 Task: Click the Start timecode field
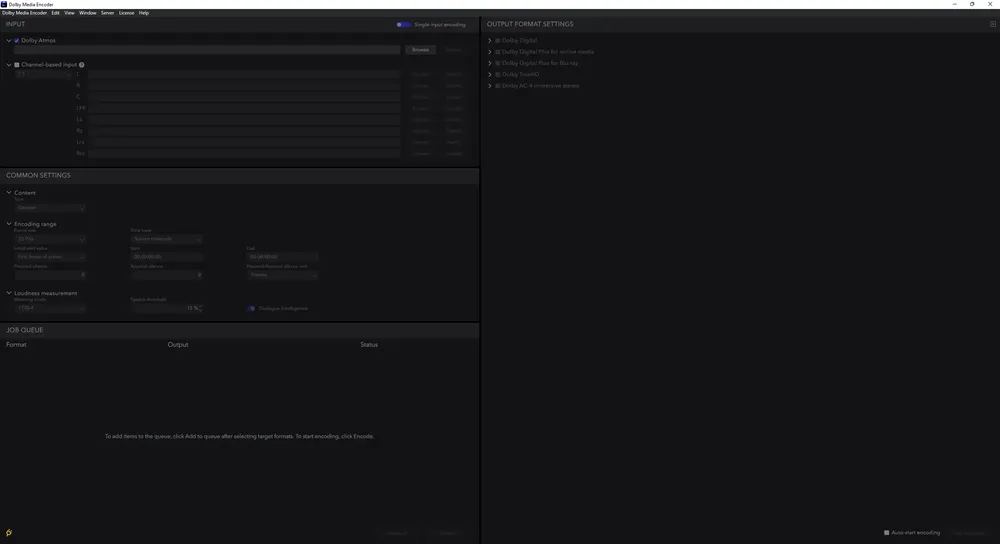pos(166,256)
